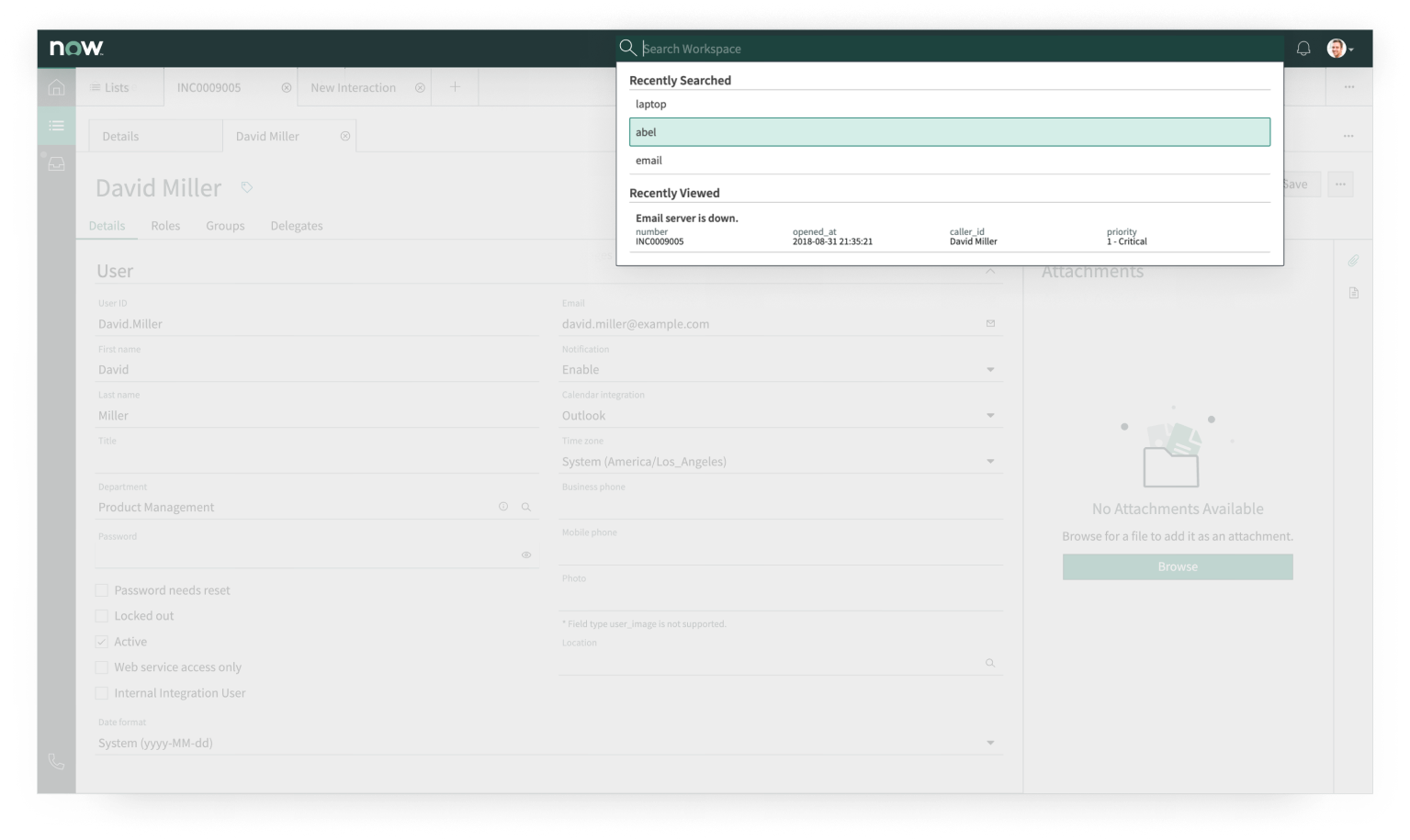Click the Home icon in left sidebar
The width and height of the screenshot is (1410, 840).
click(56, 87)
